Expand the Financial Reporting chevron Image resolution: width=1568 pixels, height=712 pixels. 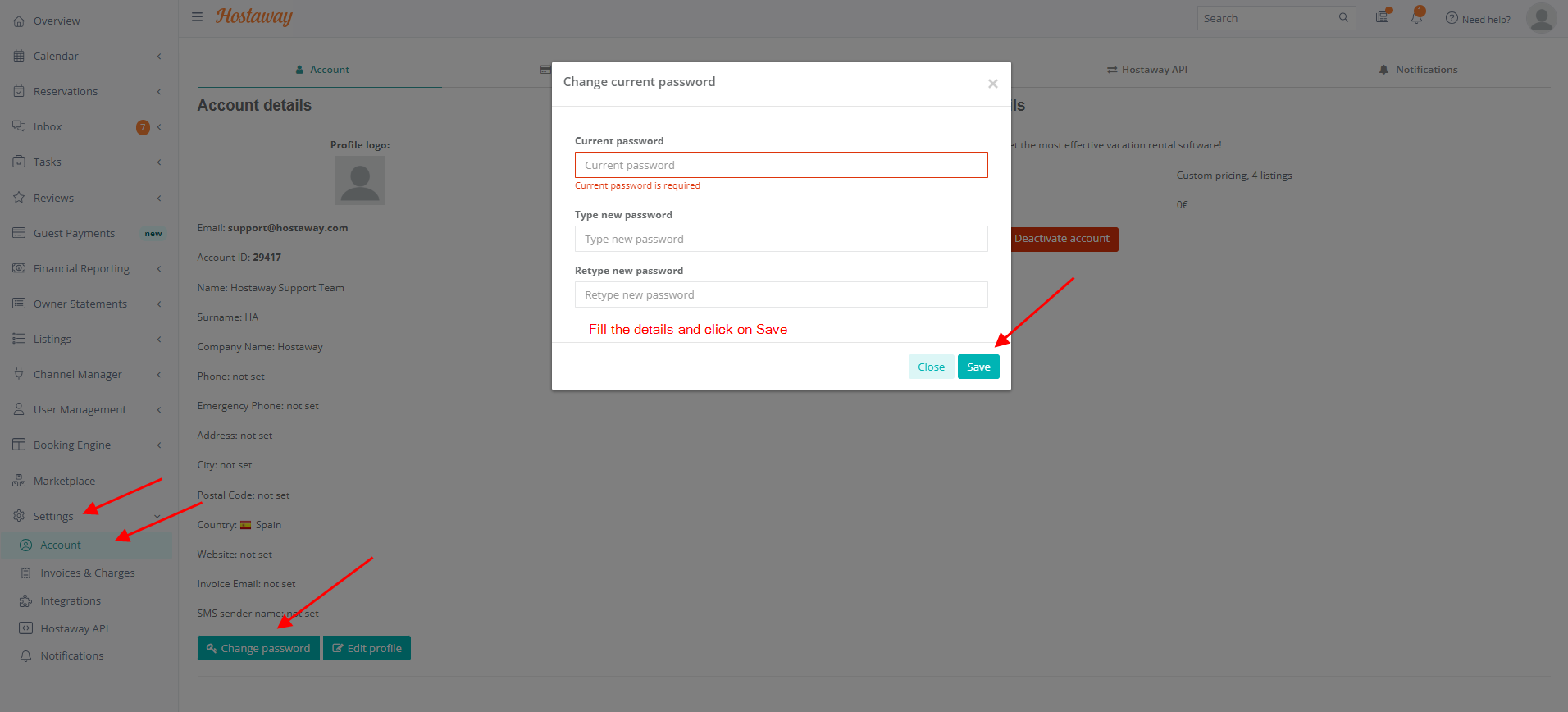click(x=159, y=268)
